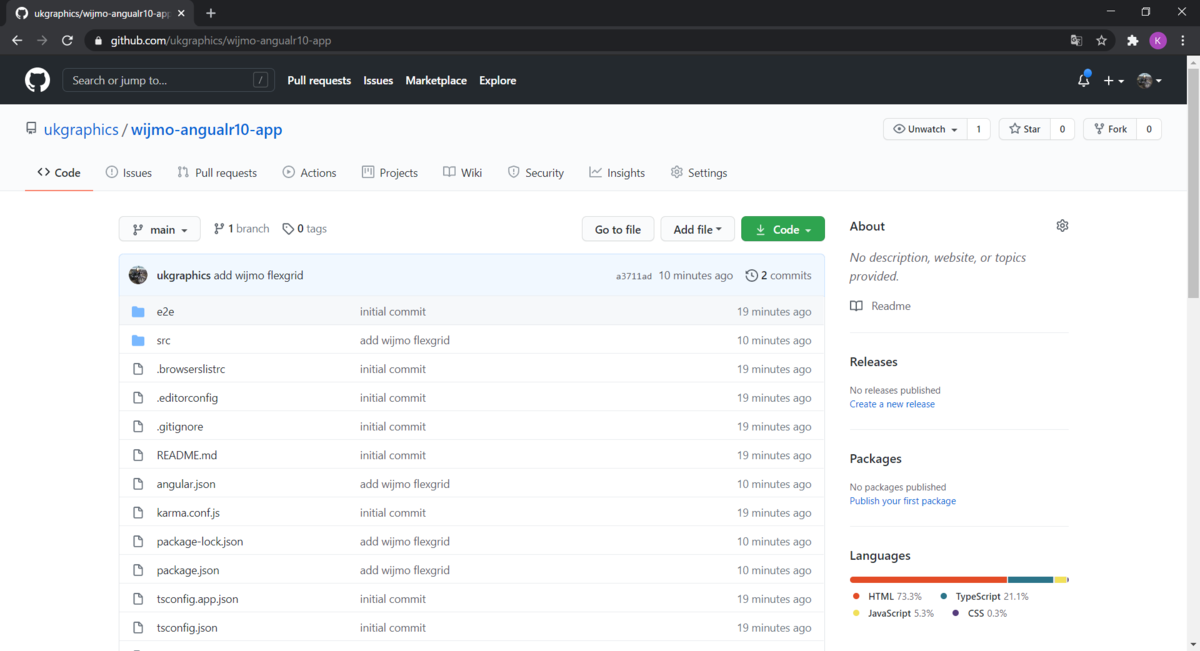Open the Create a new release link
Image resolution: width=1200 pixels, height=651 pixels.
point(892,404)
